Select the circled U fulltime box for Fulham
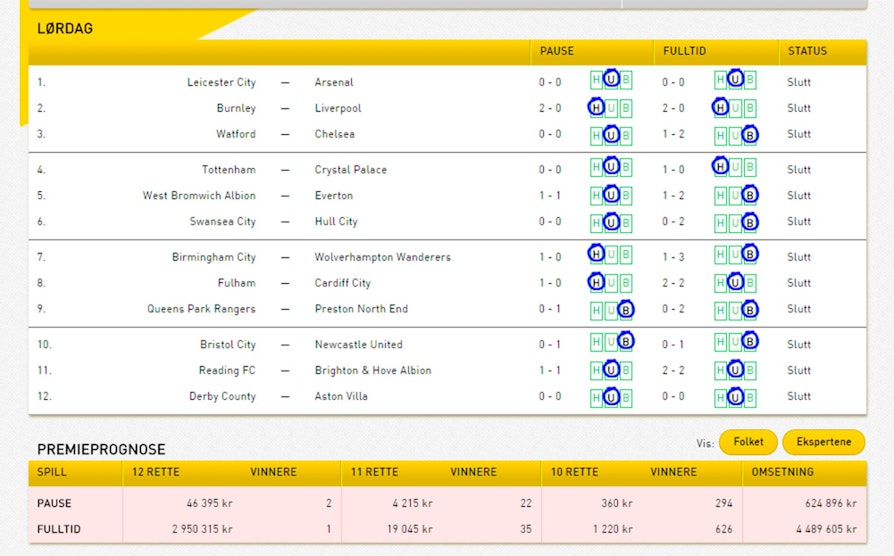This screenshot has width=894, height=556. pyautogui.click(x=735, y=282)
